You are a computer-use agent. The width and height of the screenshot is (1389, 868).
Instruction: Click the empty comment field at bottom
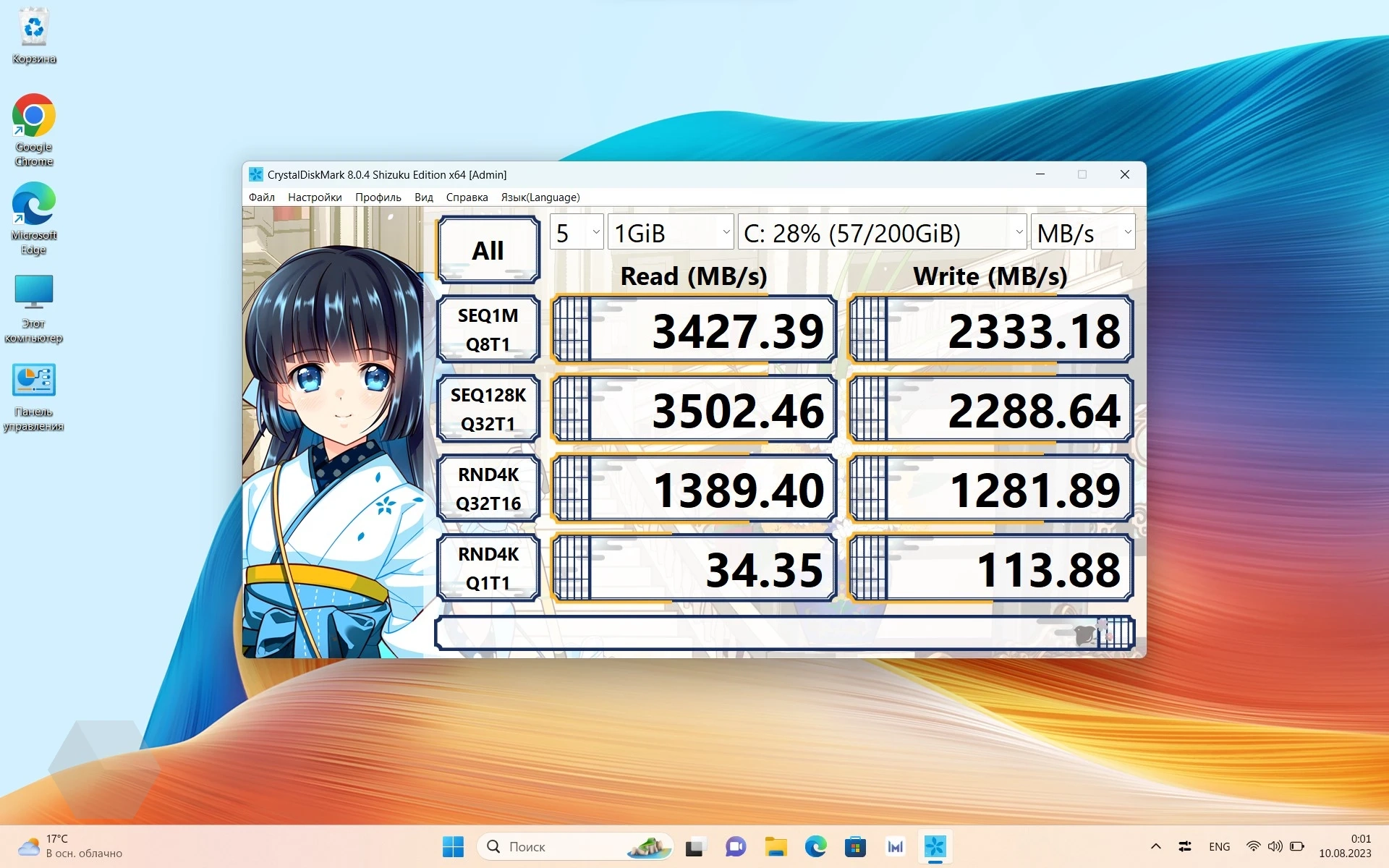[x=785, y=633]
